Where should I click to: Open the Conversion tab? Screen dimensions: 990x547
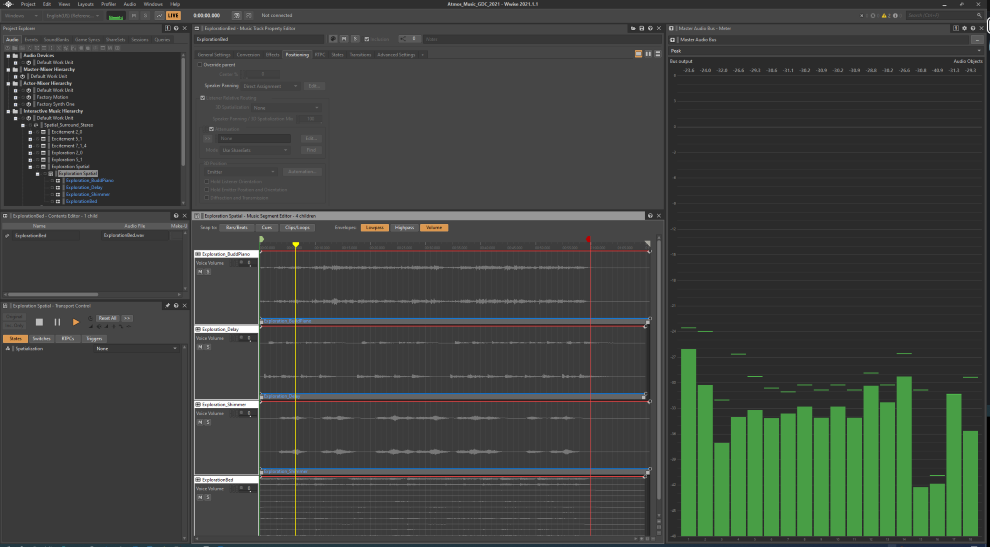coord(248,55)
